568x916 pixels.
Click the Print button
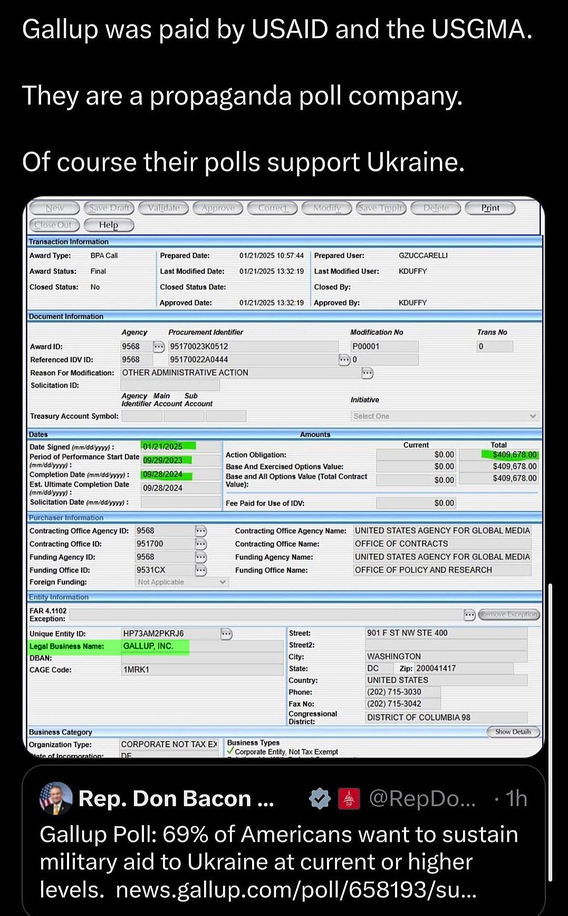point(490,208)
